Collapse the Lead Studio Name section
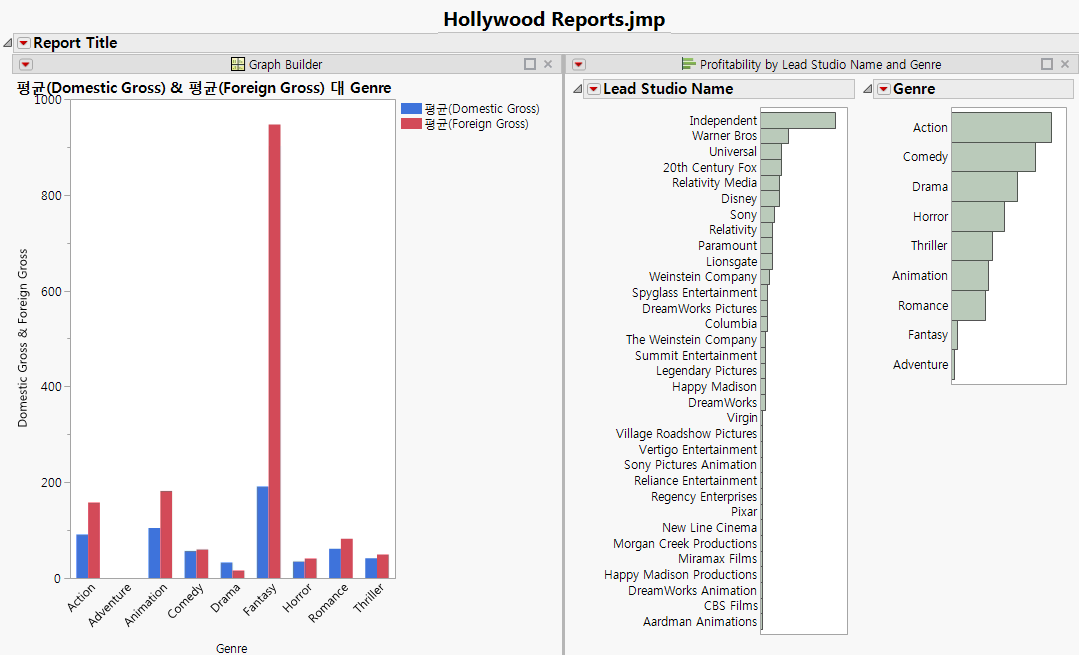Image resolution: width=1079 pixels, height=655 pixels. [577, 89]
